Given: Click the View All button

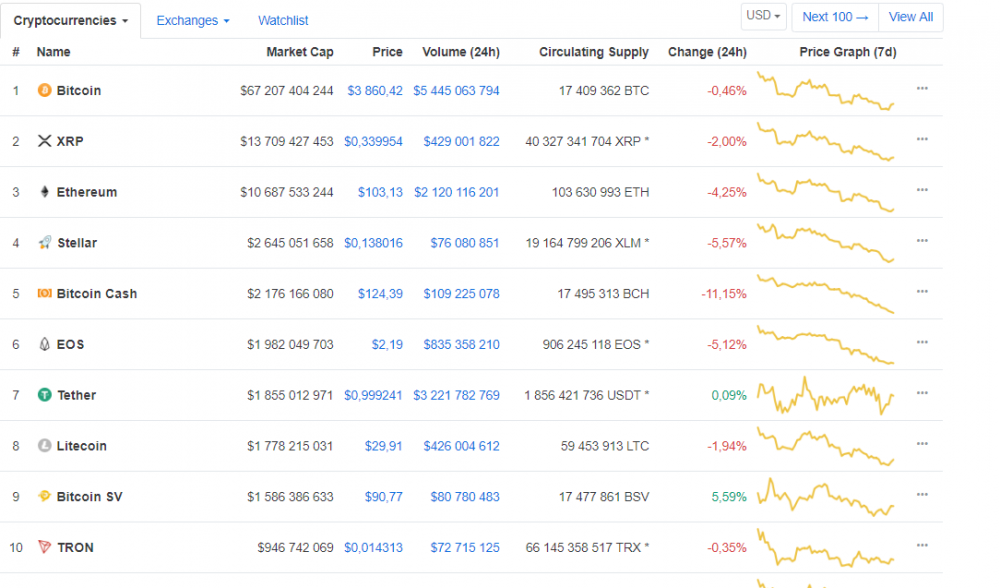Looking at the screenshot, I should click(x=910, y=17).
